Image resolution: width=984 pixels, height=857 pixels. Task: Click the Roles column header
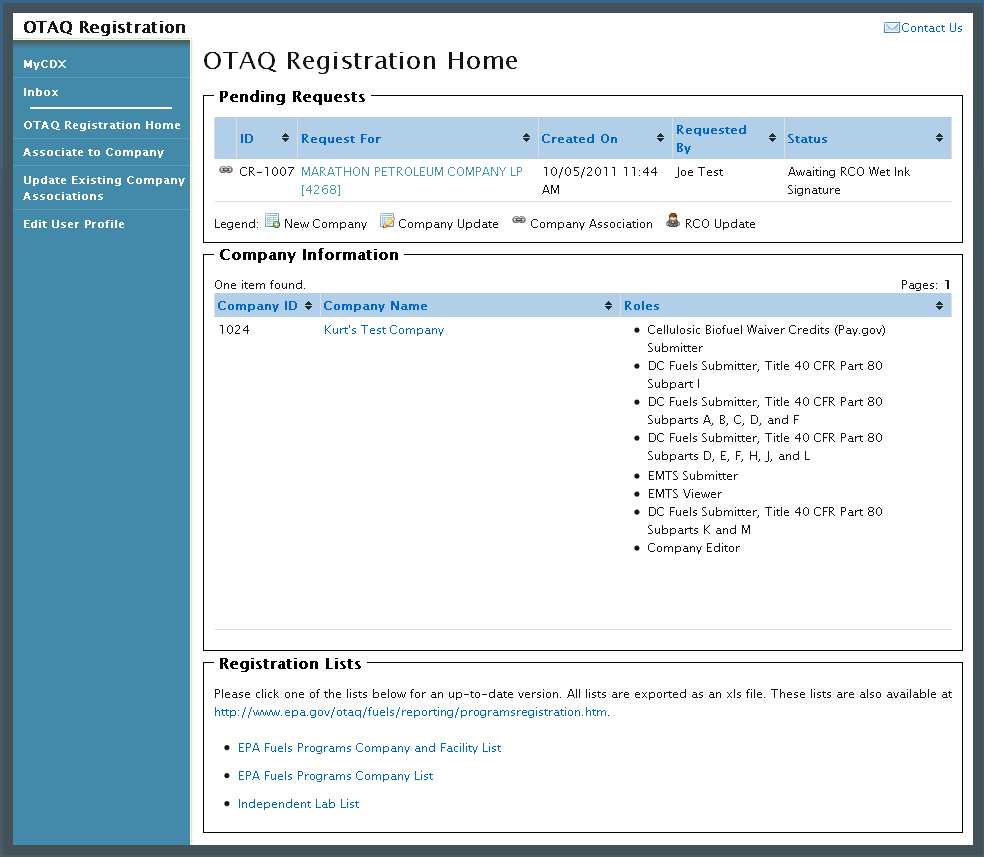point(641,306)
